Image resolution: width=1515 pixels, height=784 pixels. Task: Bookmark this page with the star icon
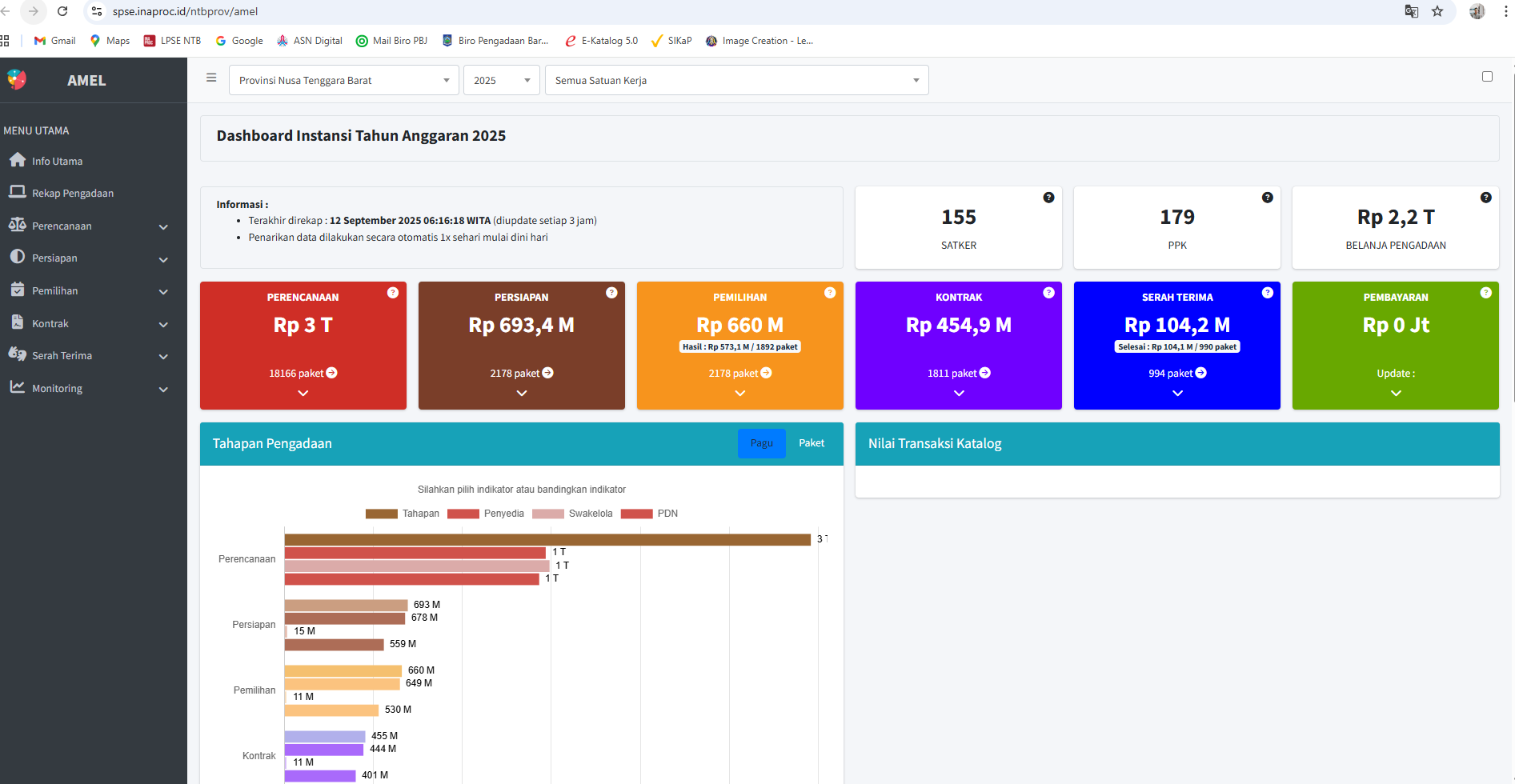click(1437, 11)
